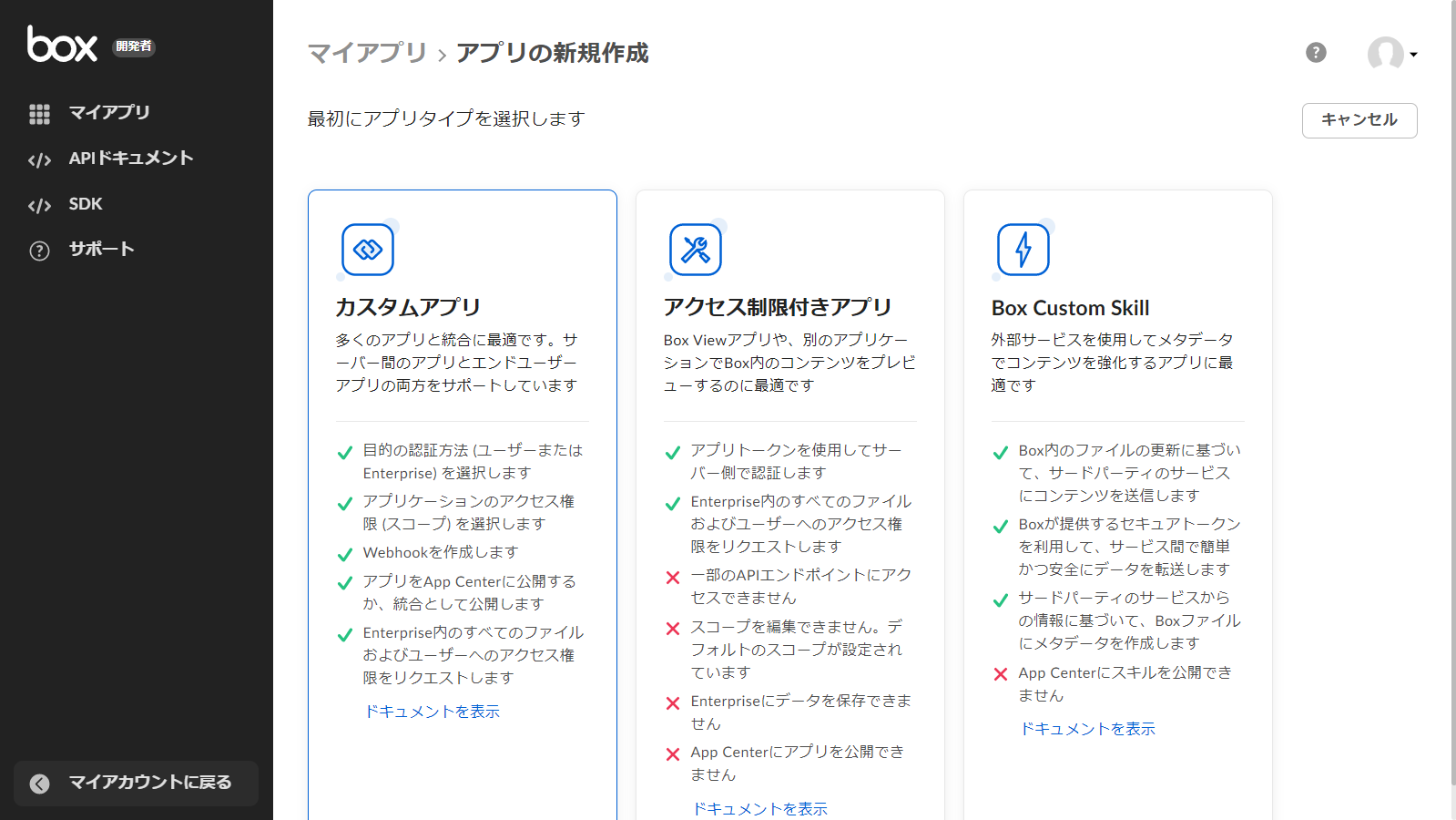The width and height of the screenshot is (1456, 820).
Task: Click text '最初にアプリタイプを選択します'
Action: point(446,118)
